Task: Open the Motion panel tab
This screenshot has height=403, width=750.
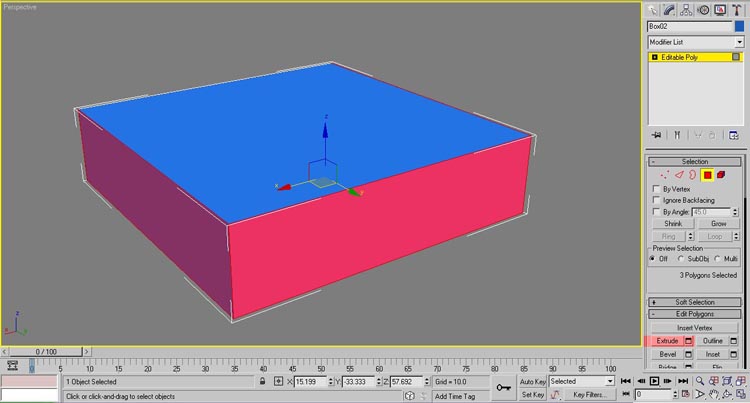Action: tap(702, 9)
